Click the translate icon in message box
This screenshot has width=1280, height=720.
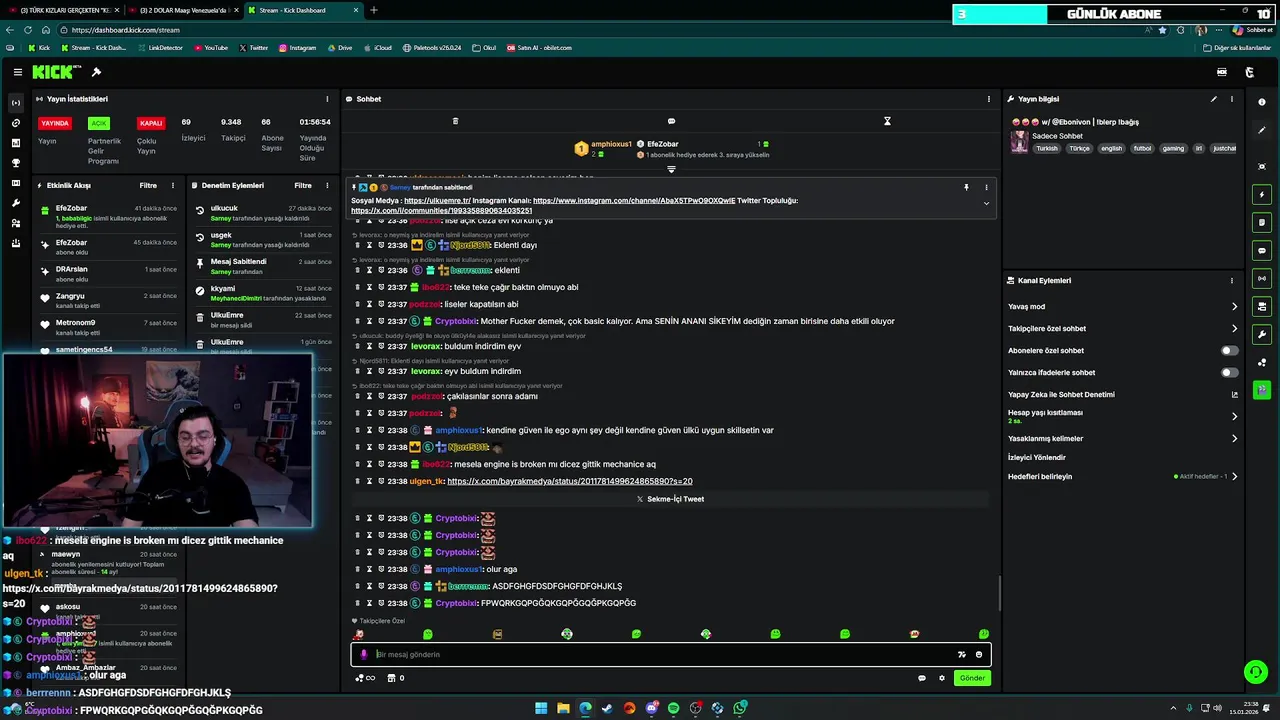click(x=962, y=654)
